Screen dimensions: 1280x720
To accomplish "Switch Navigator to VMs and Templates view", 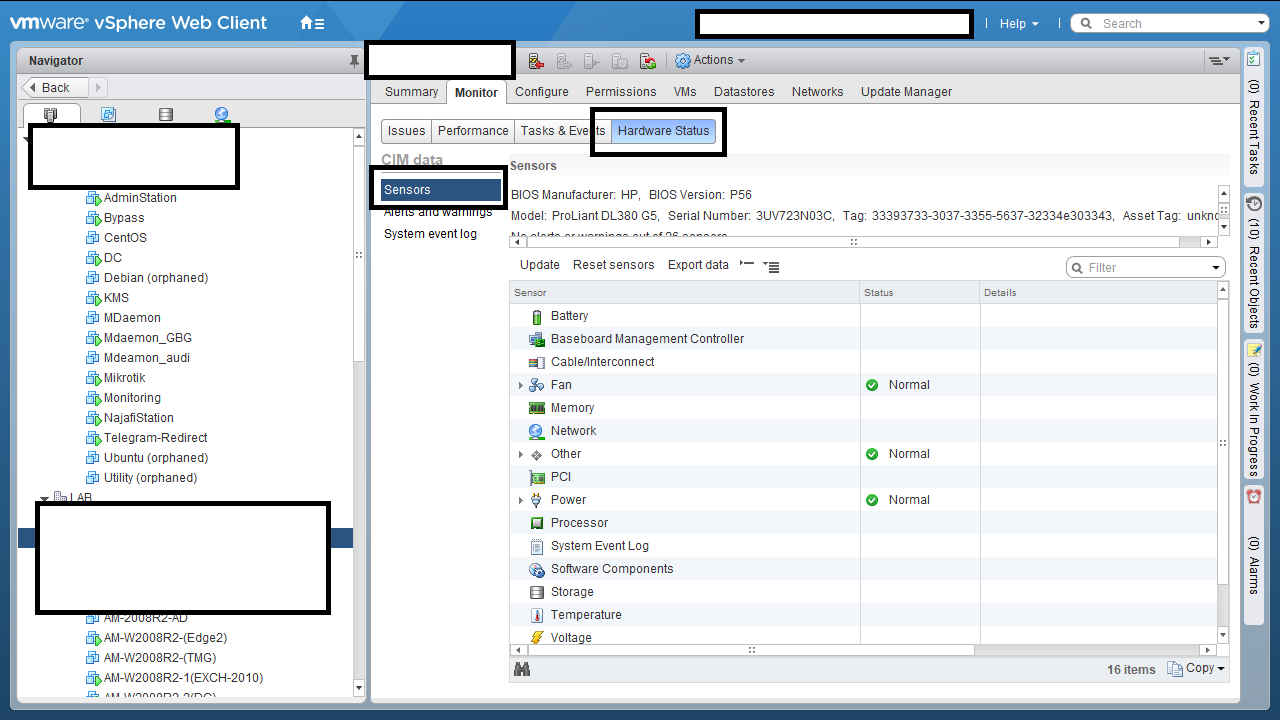I will (x=109, y=115).
